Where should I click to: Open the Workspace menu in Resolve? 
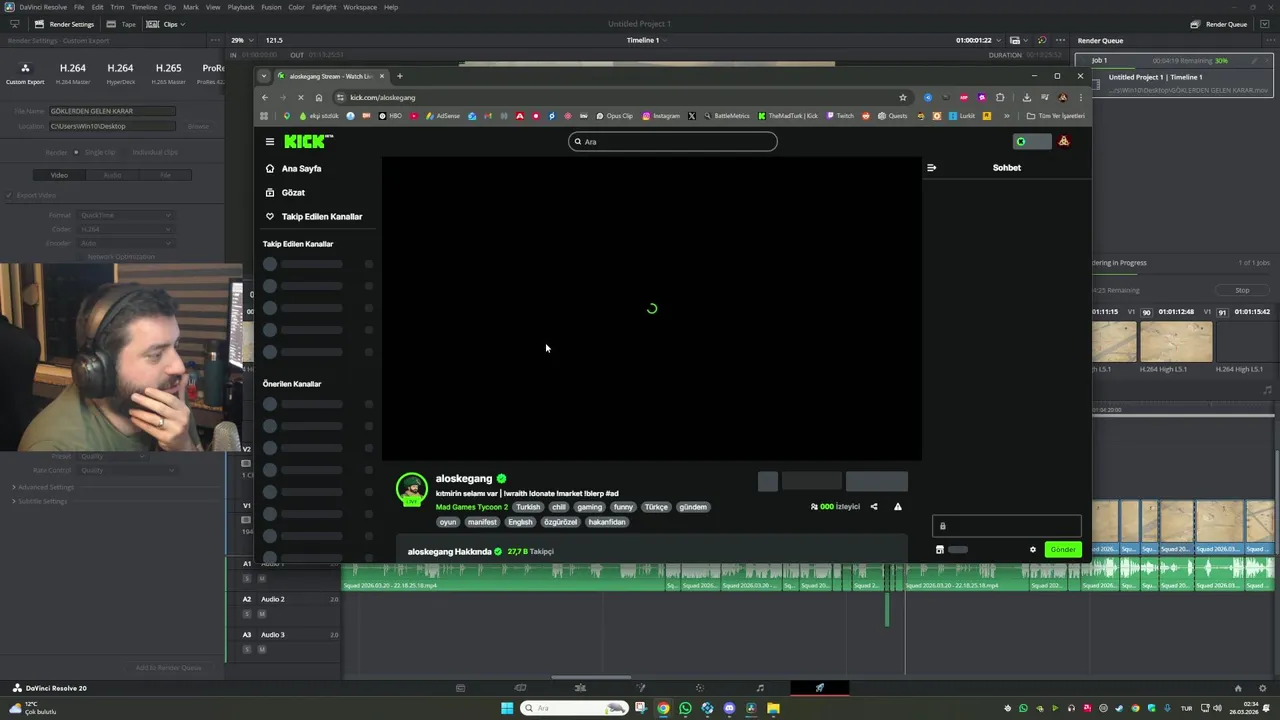[360, 7]
